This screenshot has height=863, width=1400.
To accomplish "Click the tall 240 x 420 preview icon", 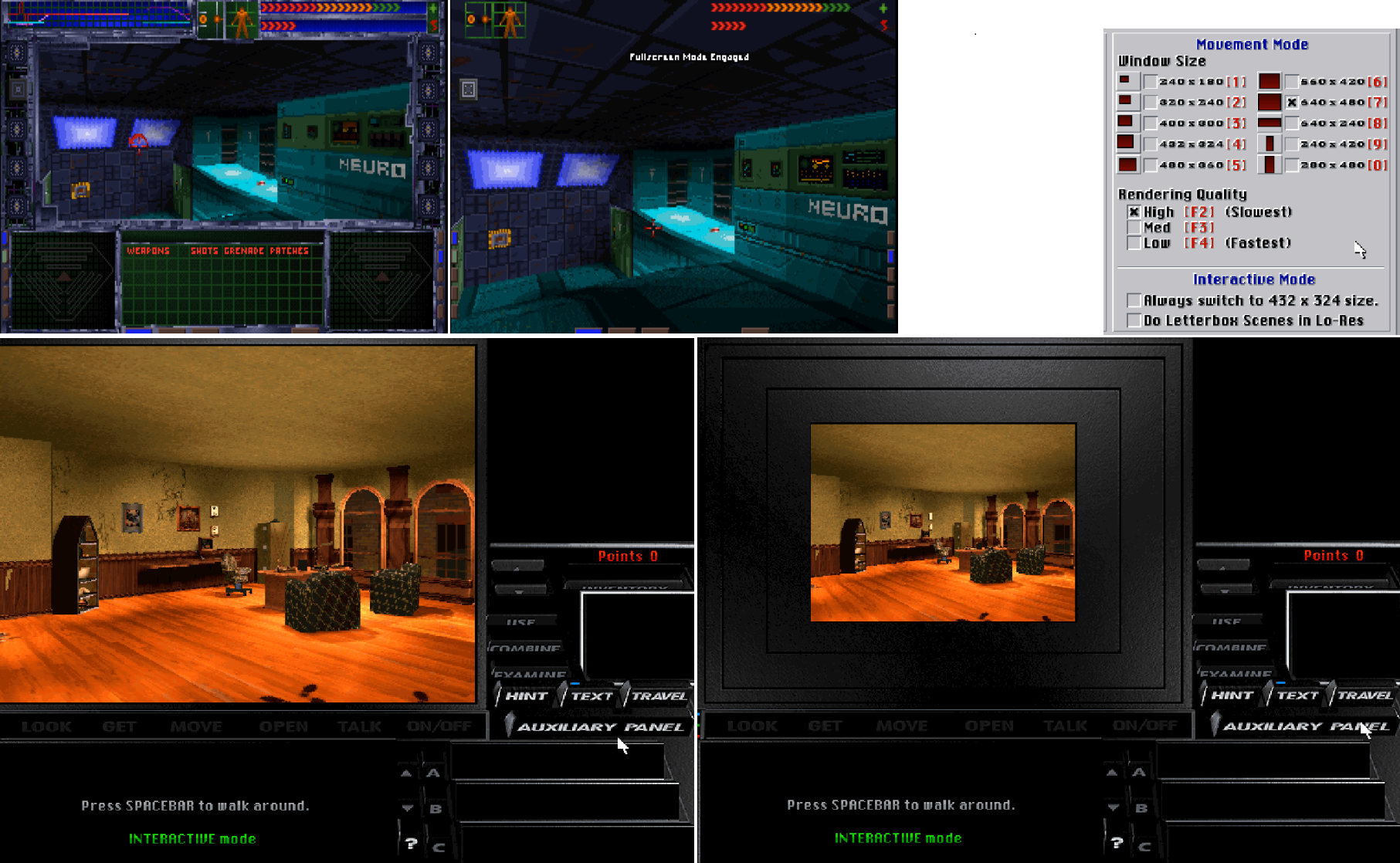I will [x=1269, y=144].
